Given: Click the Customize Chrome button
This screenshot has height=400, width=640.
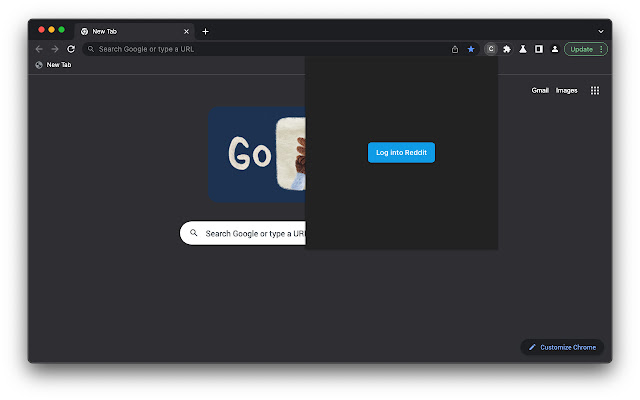Looking at the screenshot, I should [562, 347].
